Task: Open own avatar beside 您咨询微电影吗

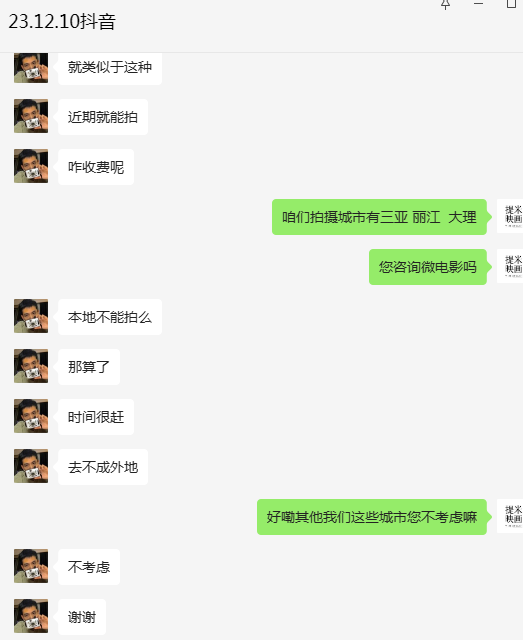Action: (510, 266)
